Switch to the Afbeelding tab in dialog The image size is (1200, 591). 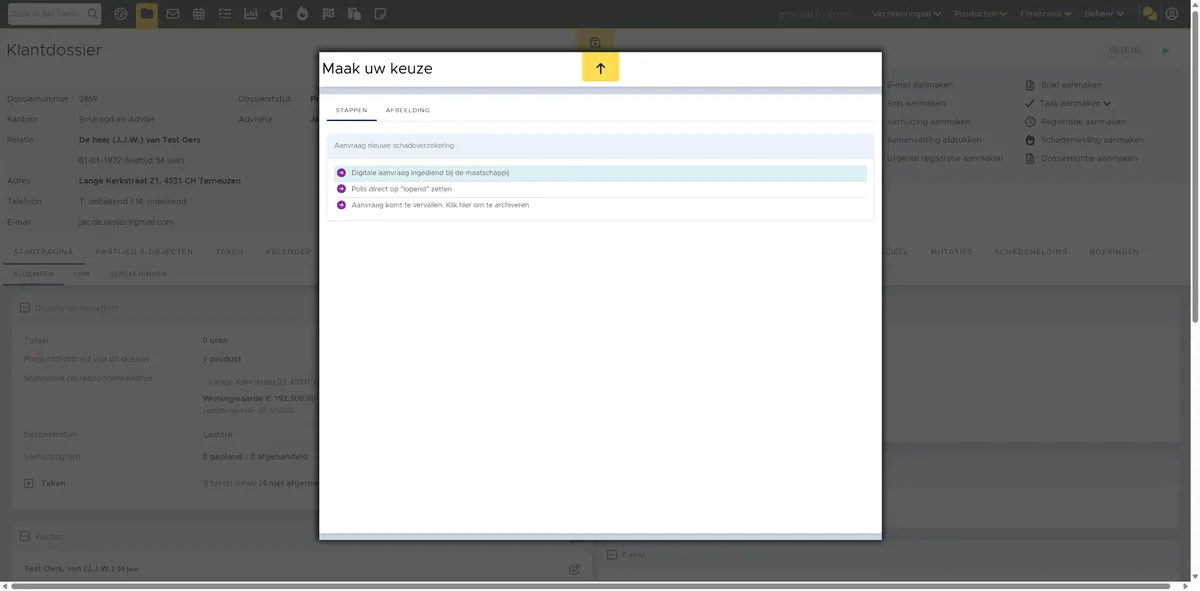click(x=408, y=110)
